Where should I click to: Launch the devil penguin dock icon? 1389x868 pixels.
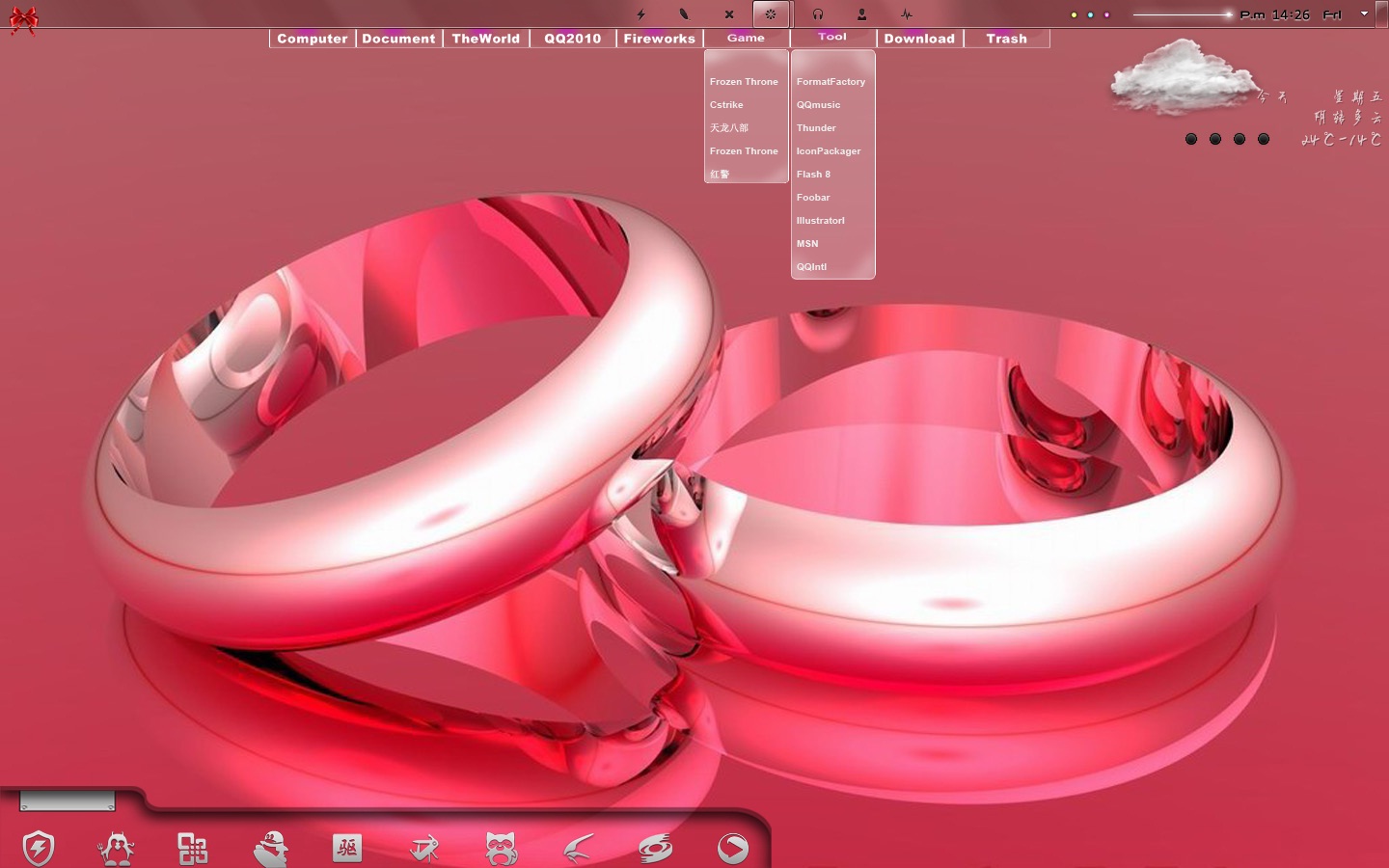(116, 849)
